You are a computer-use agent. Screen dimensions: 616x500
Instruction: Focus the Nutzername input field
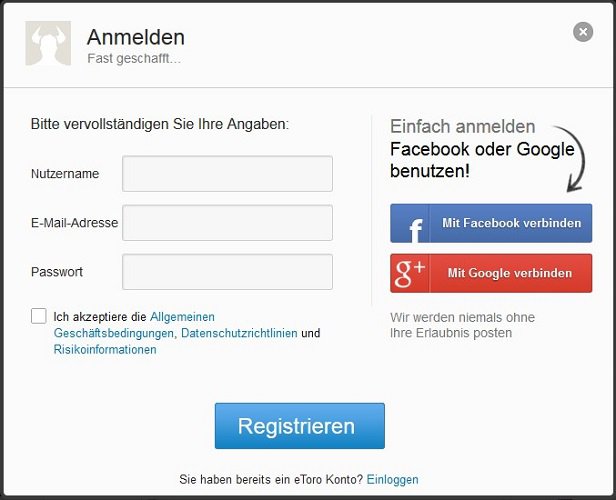point(227,174)
